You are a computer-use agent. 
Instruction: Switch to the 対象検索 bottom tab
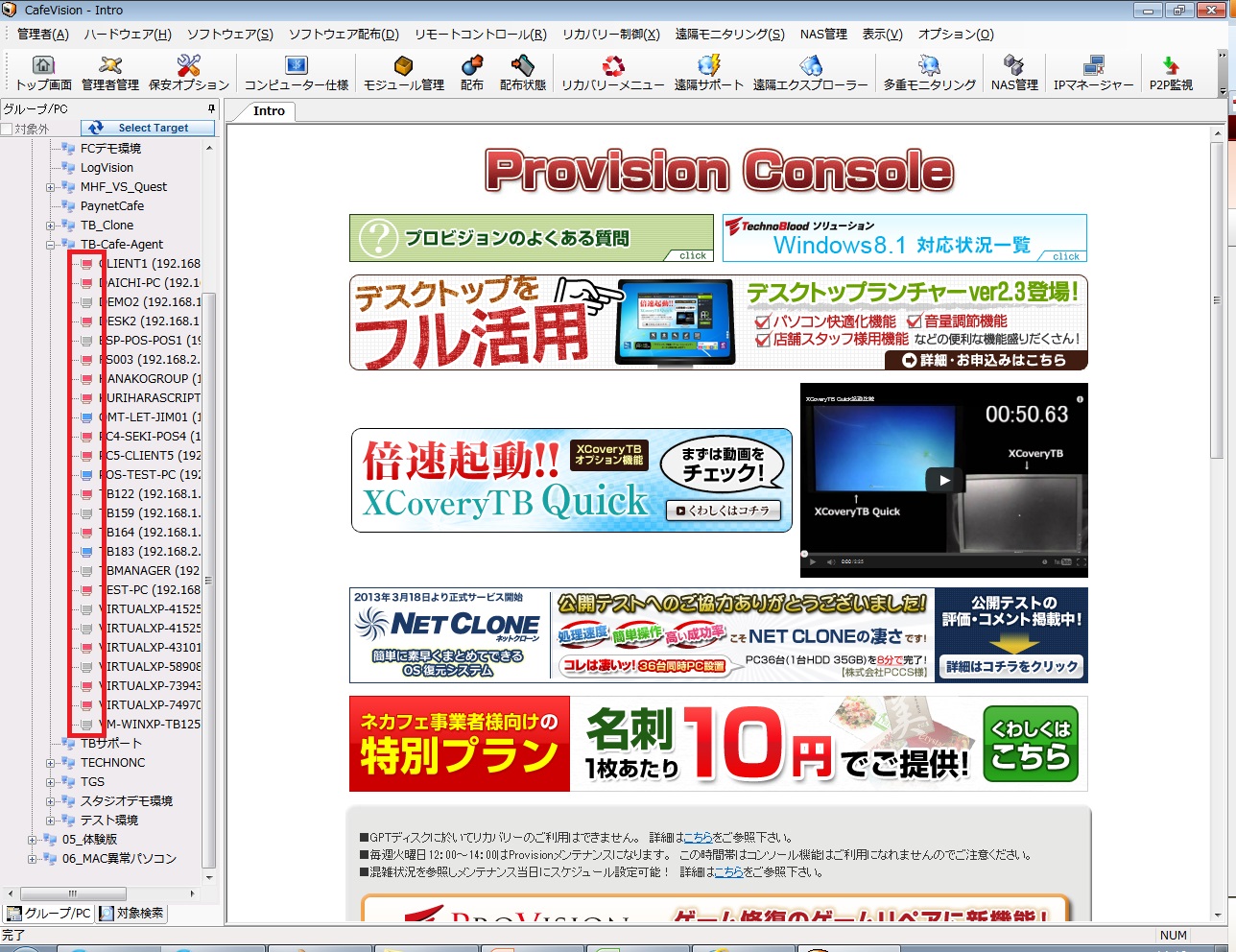coord(131,913)
